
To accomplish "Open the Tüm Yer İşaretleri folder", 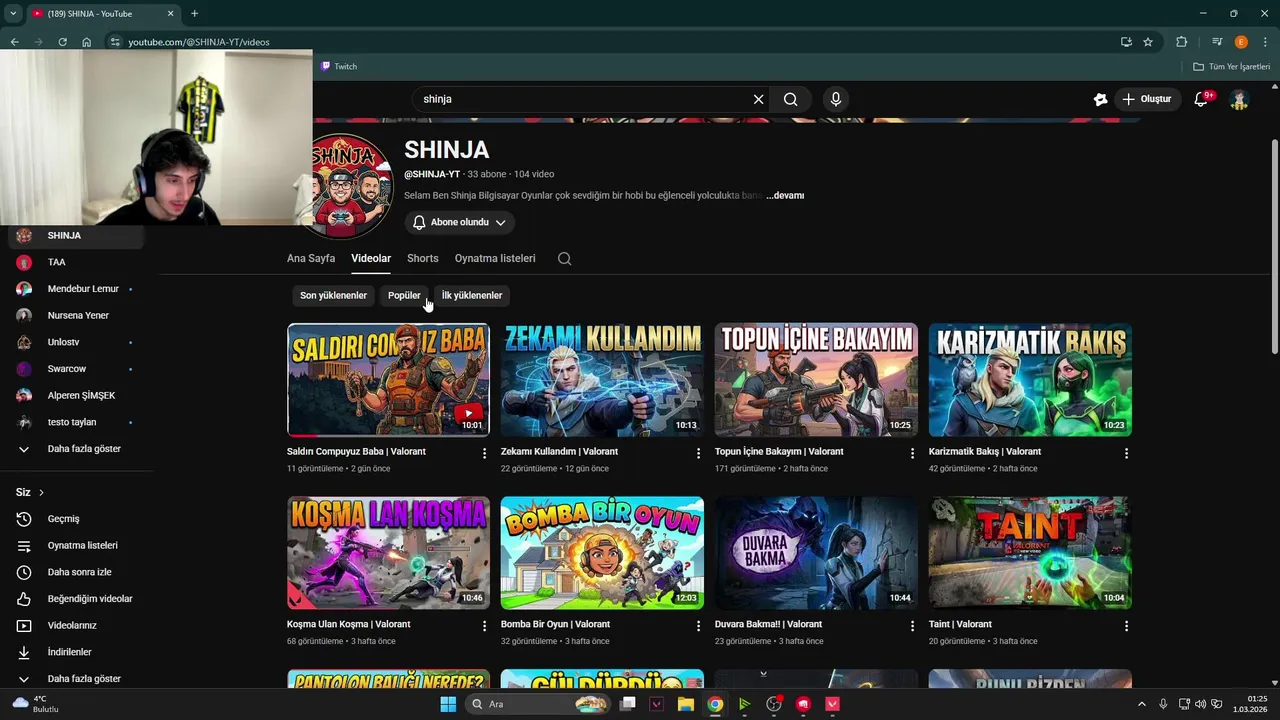I will tap(1231, 66).
